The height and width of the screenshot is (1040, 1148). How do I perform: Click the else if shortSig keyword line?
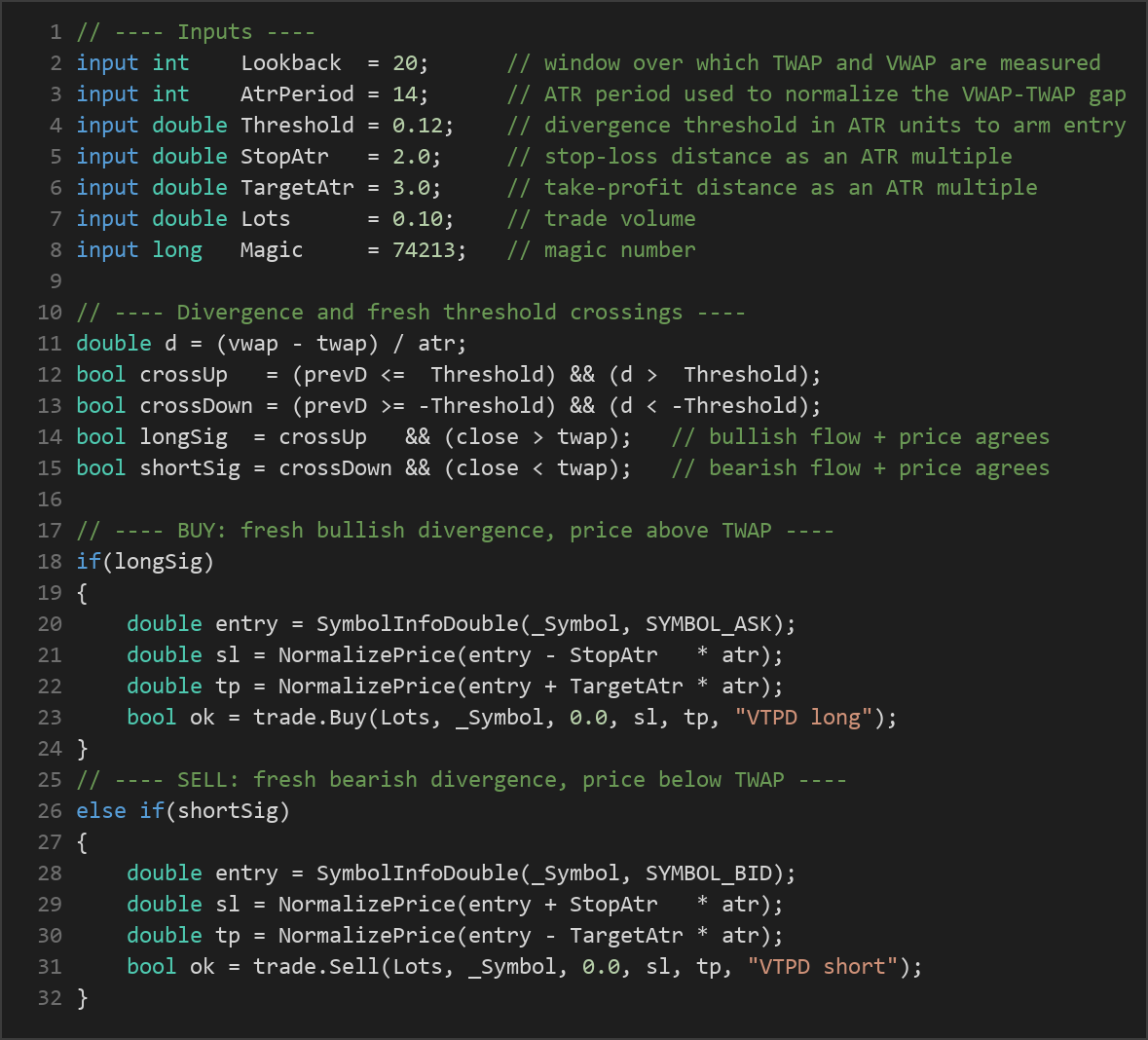pyautogui.click(x=183, y=811)
